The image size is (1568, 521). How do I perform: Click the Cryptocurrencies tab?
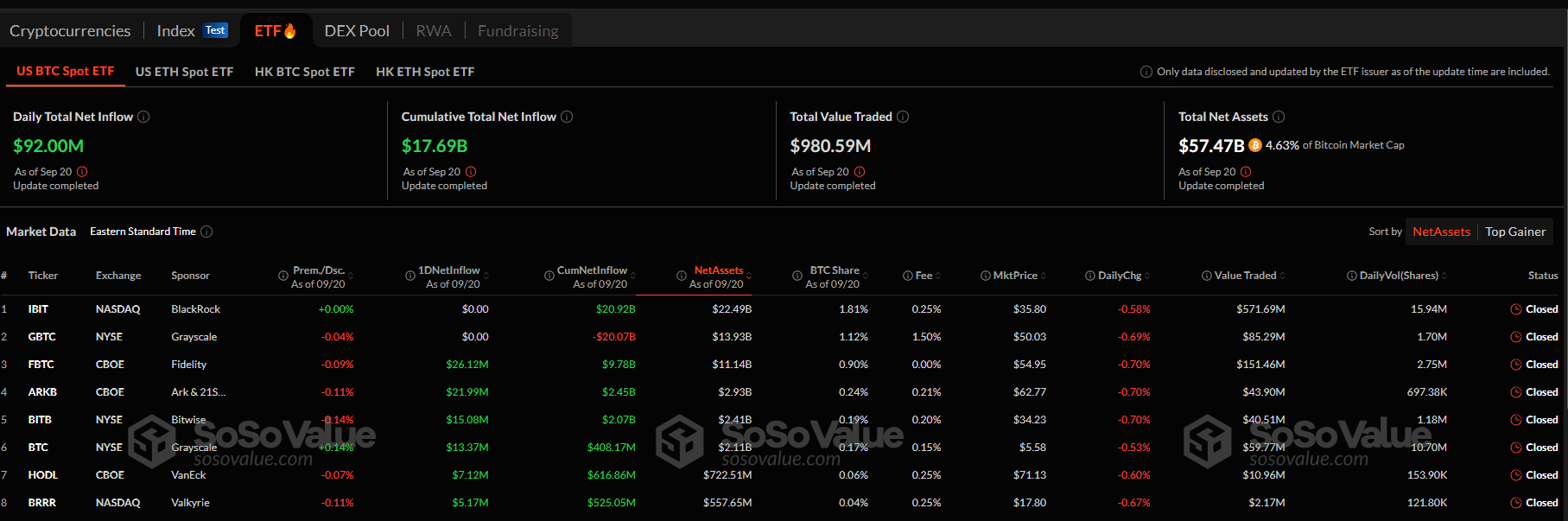pyautogui.click(x=70, y=31)
